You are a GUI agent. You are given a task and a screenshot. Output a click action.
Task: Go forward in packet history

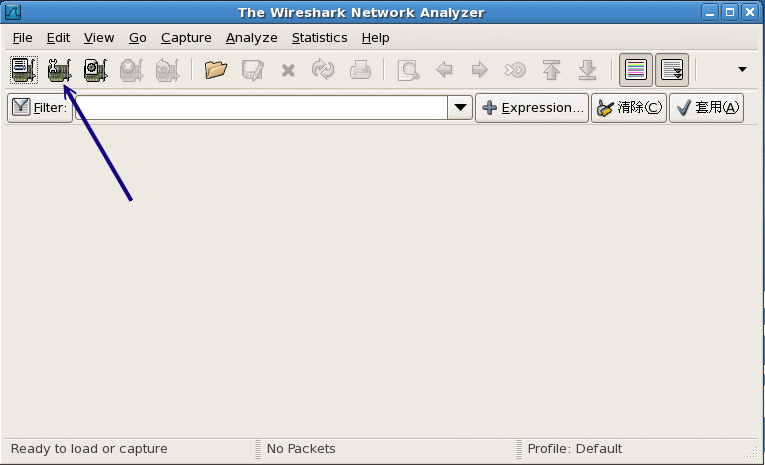point(480,70)
